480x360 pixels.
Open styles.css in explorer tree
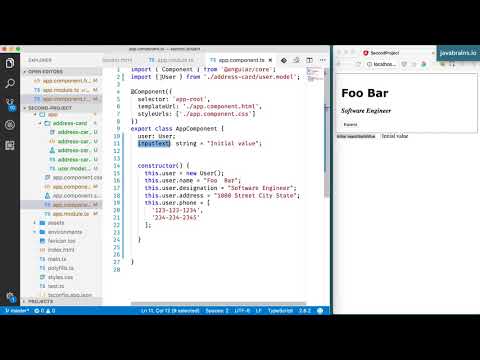56,277
